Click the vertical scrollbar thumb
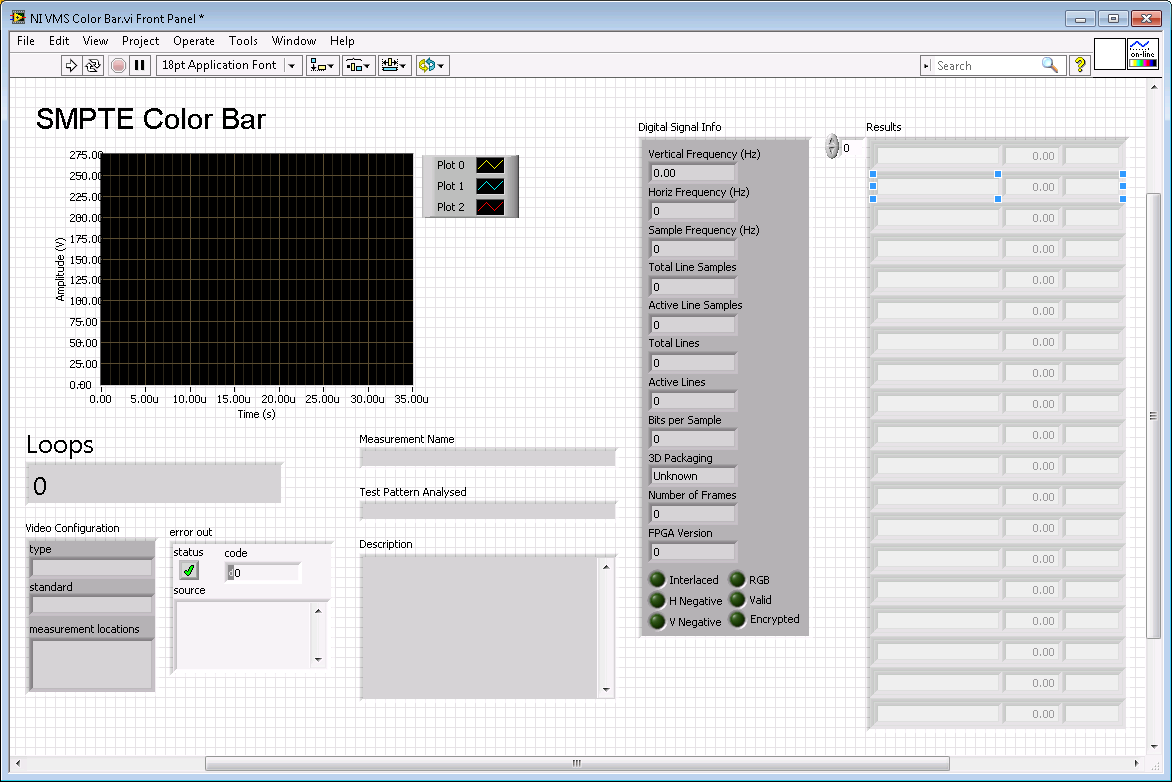This screenshot has width=1172, height=782. tap(1153, 416)
